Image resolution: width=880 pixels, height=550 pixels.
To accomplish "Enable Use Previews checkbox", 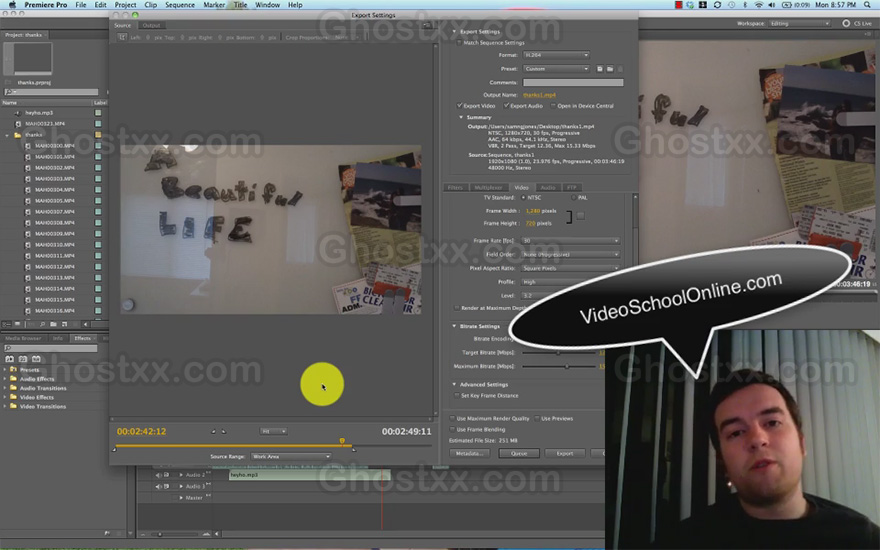I will coord(537,419).
